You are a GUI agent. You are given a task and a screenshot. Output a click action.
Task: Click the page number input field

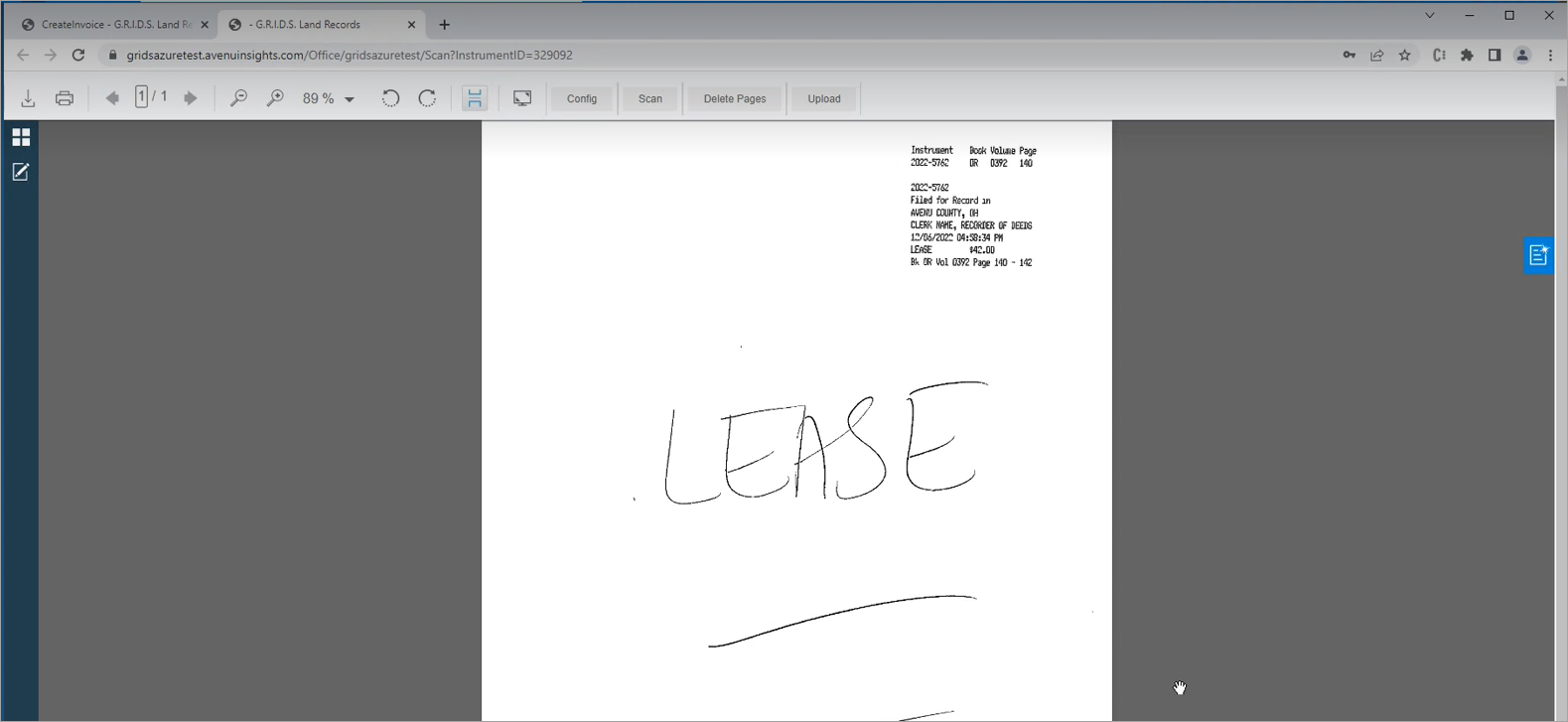tap(142, 96)
